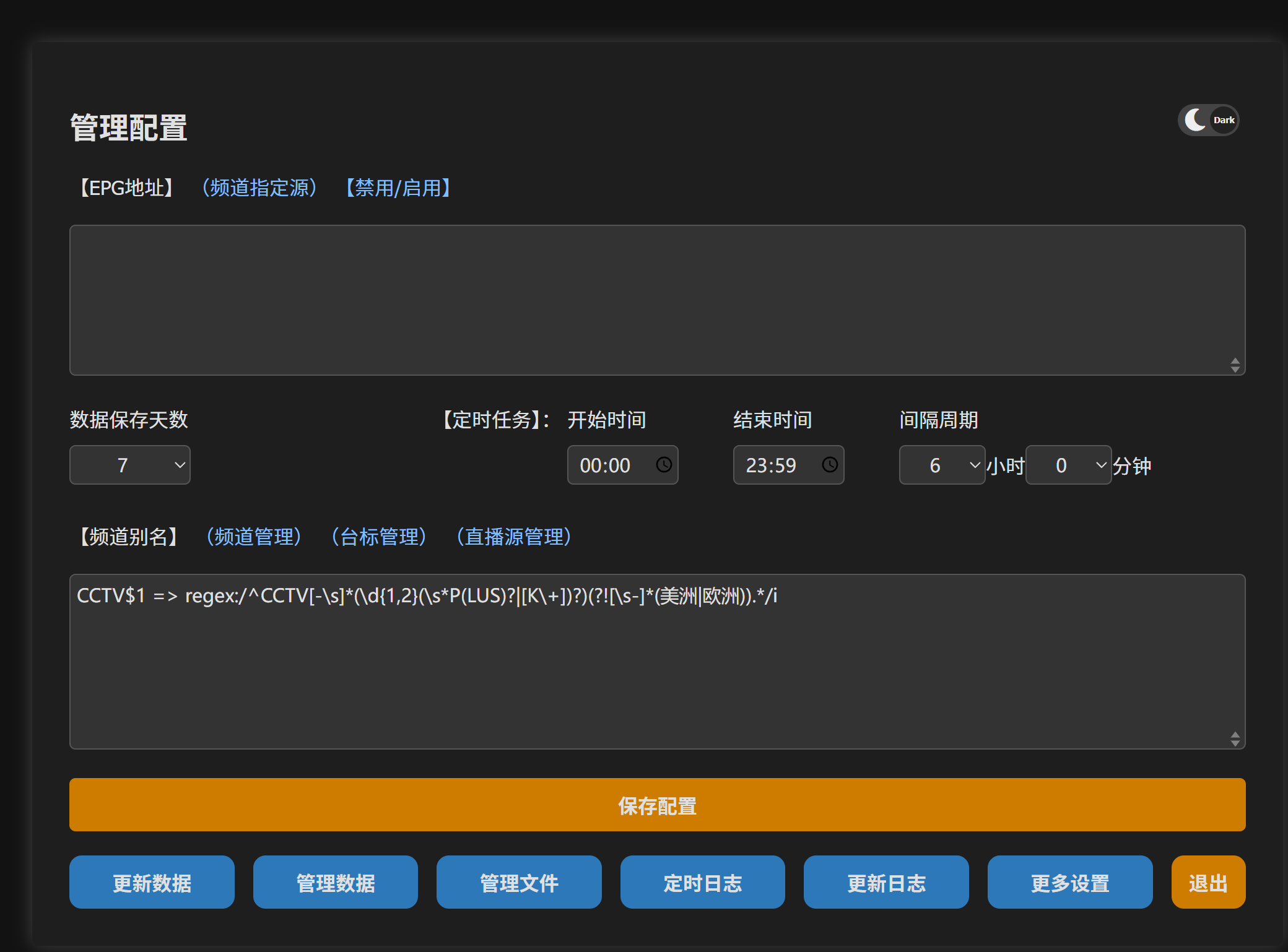Expand the interval hours dropdown
1288x952 pixels.
[x=942, y=465]
